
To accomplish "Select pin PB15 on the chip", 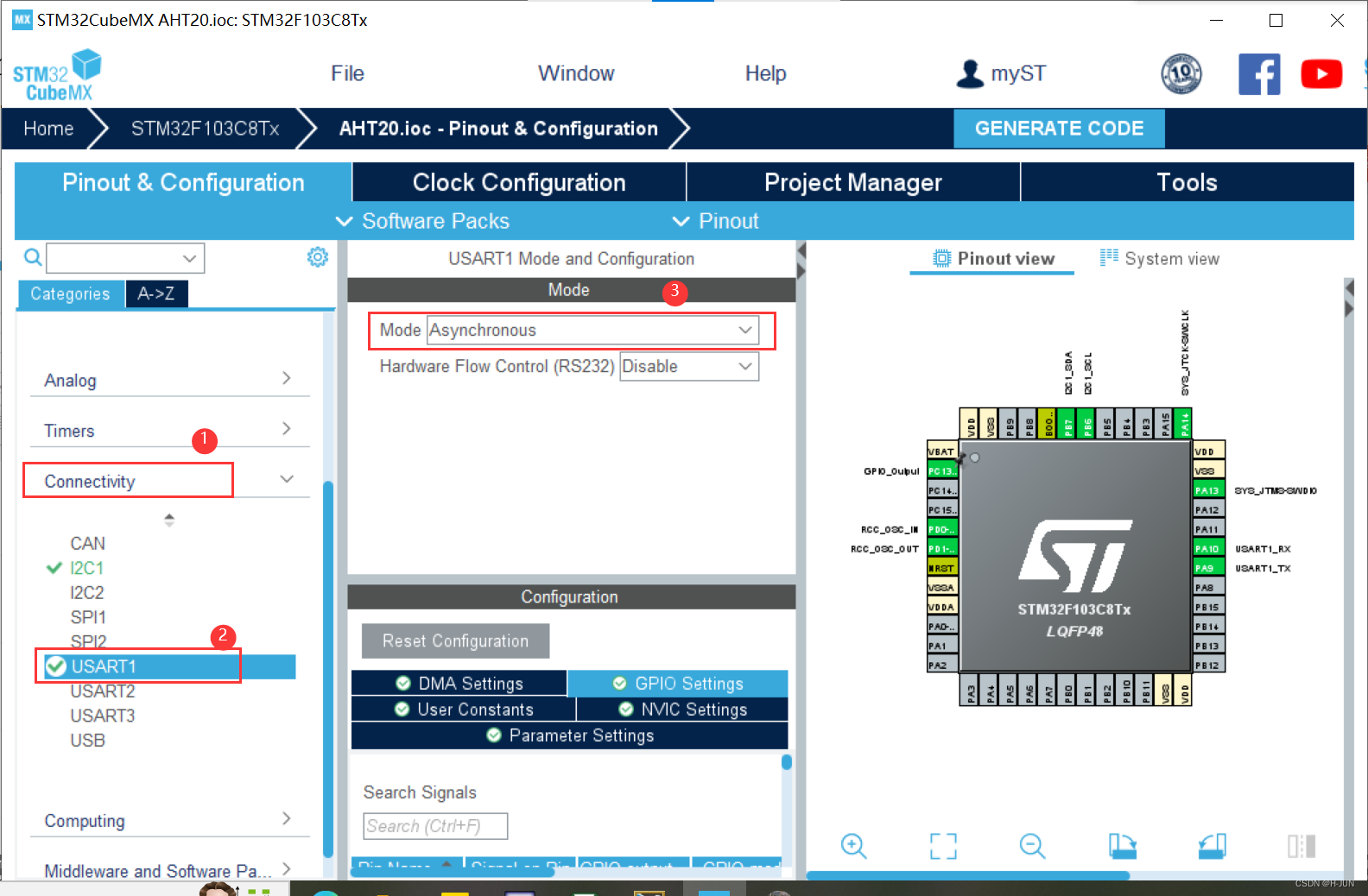I will [1207, 607].
